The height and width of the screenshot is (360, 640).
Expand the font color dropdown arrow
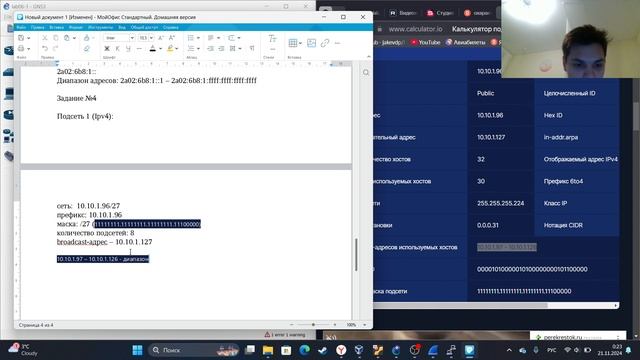(x=160, y=49)
